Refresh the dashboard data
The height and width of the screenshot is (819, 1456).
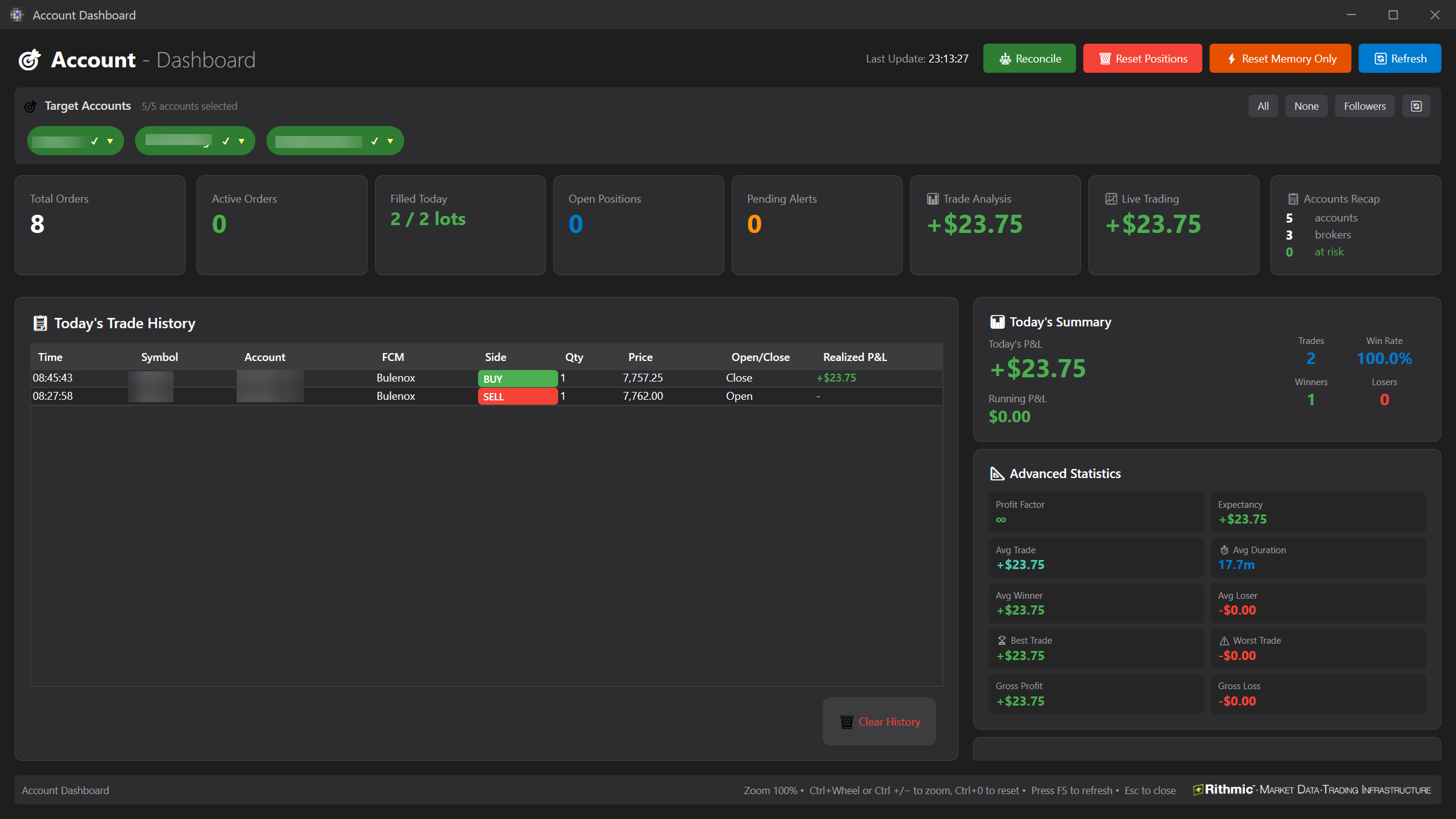coord(1400,58)
